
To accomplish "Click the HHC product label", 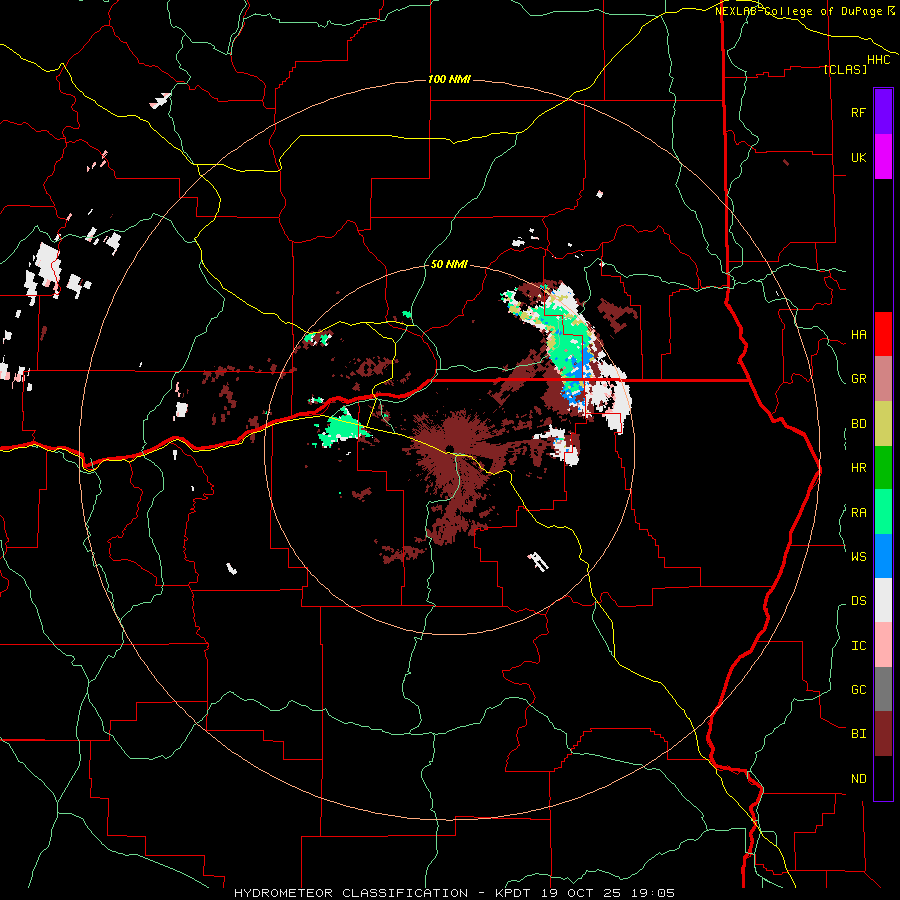I will [878, 60].
